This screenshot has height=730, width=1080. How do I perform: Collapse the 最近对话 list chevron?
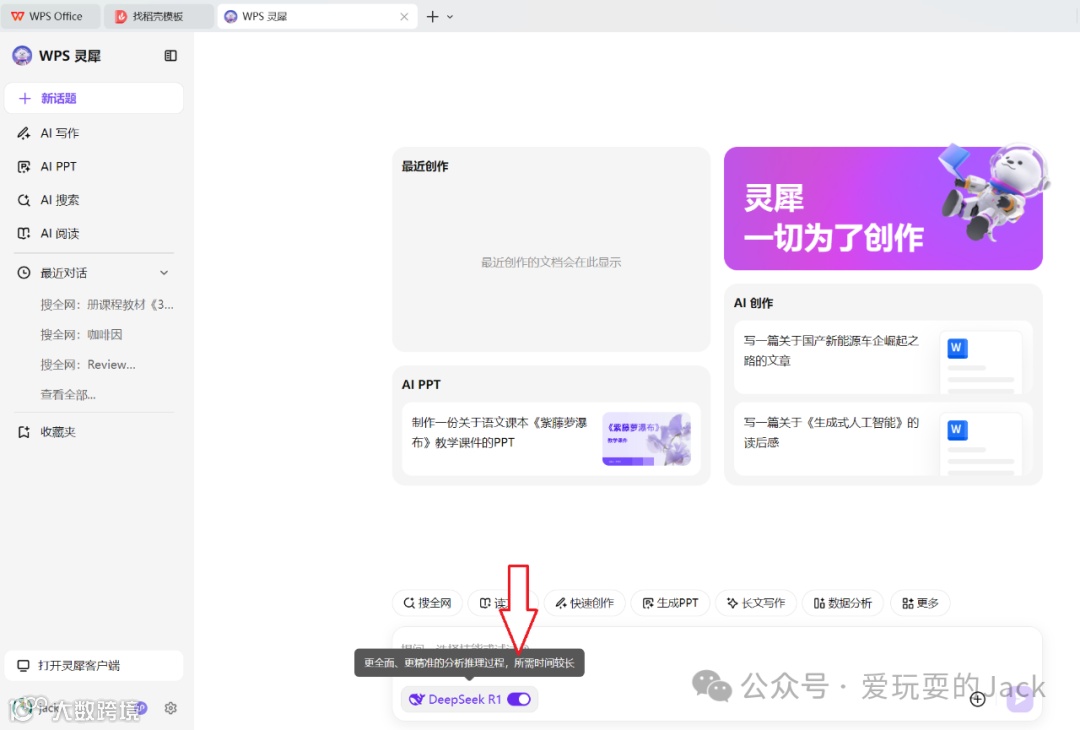click(x=164, y=273)
